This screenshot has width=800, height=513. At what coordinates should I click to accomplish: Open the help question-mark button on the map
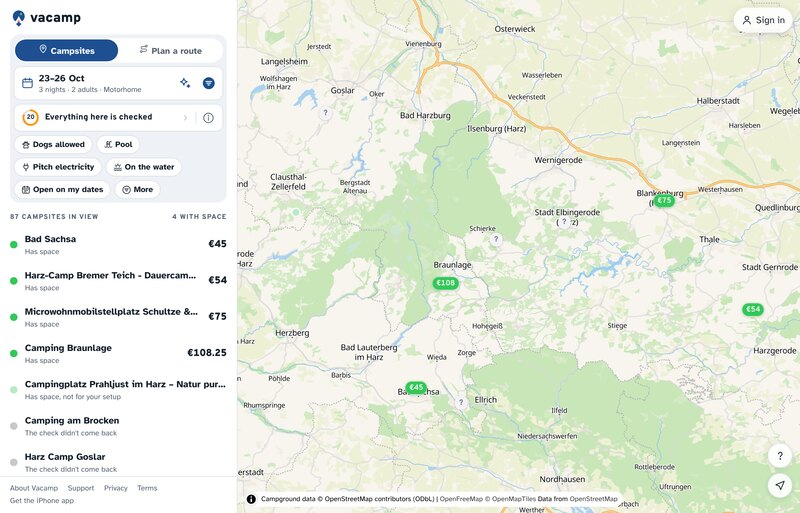(x=780, y=456)
